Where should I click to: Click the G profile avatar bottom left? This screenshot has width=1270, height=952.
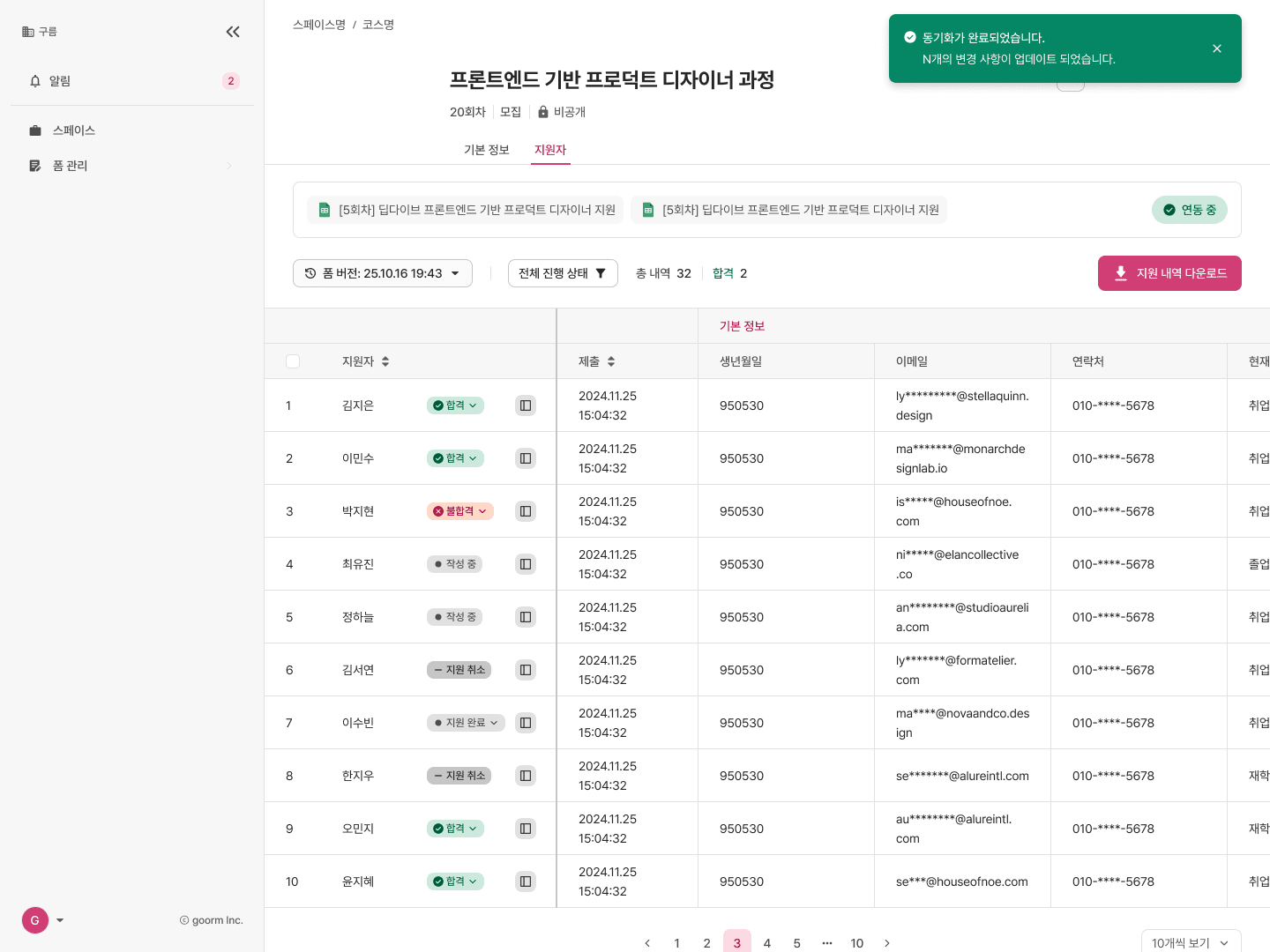pos(35,920)
